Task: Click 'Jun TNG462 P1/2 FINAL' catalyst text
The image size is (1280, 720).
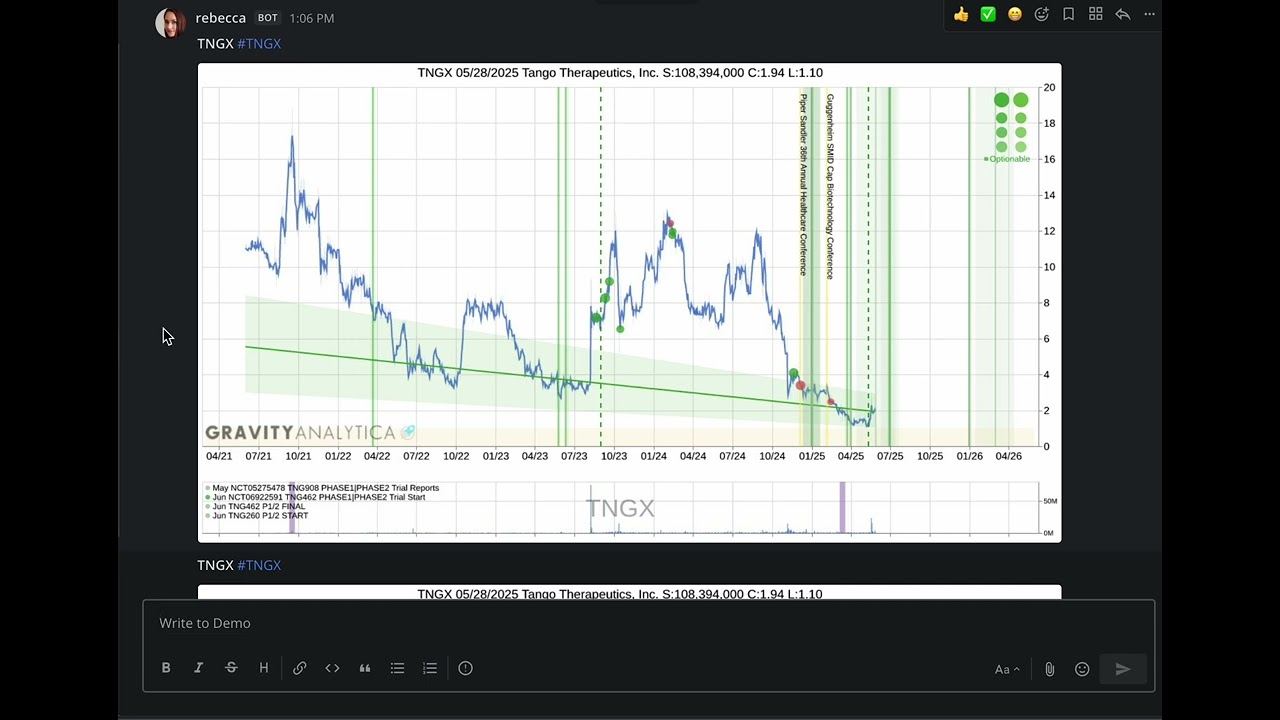Action: click(x=259, y=506)
